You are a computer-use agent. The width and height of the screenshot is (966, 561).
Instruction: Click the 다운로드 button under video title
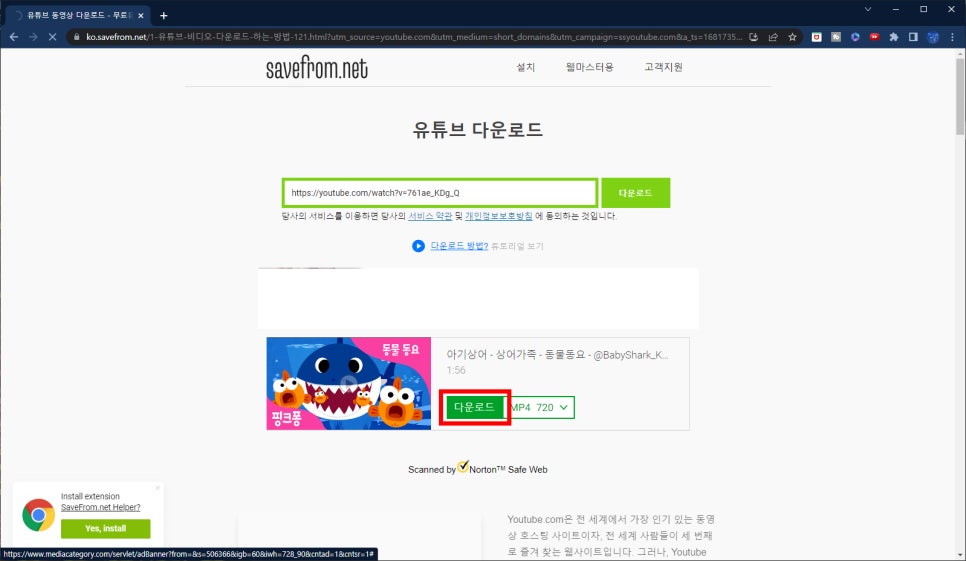[x=474, y=407]
